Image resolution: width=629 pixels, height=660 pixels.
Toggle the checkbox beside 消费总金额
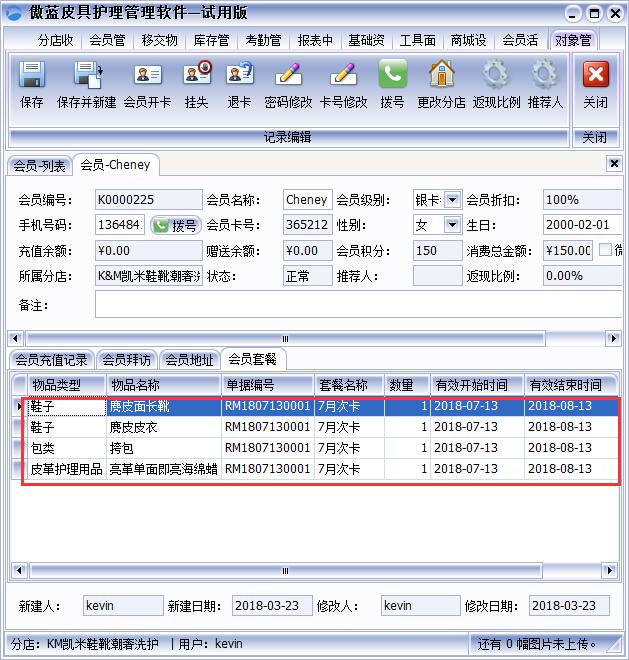coord(604,250)
